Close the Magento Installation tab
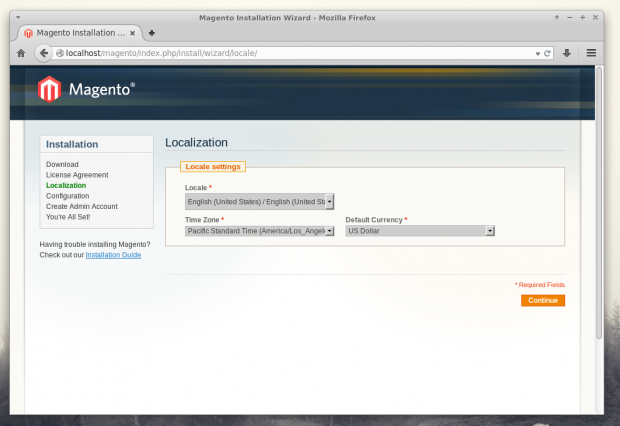620x426 pixels. point(132,33)
